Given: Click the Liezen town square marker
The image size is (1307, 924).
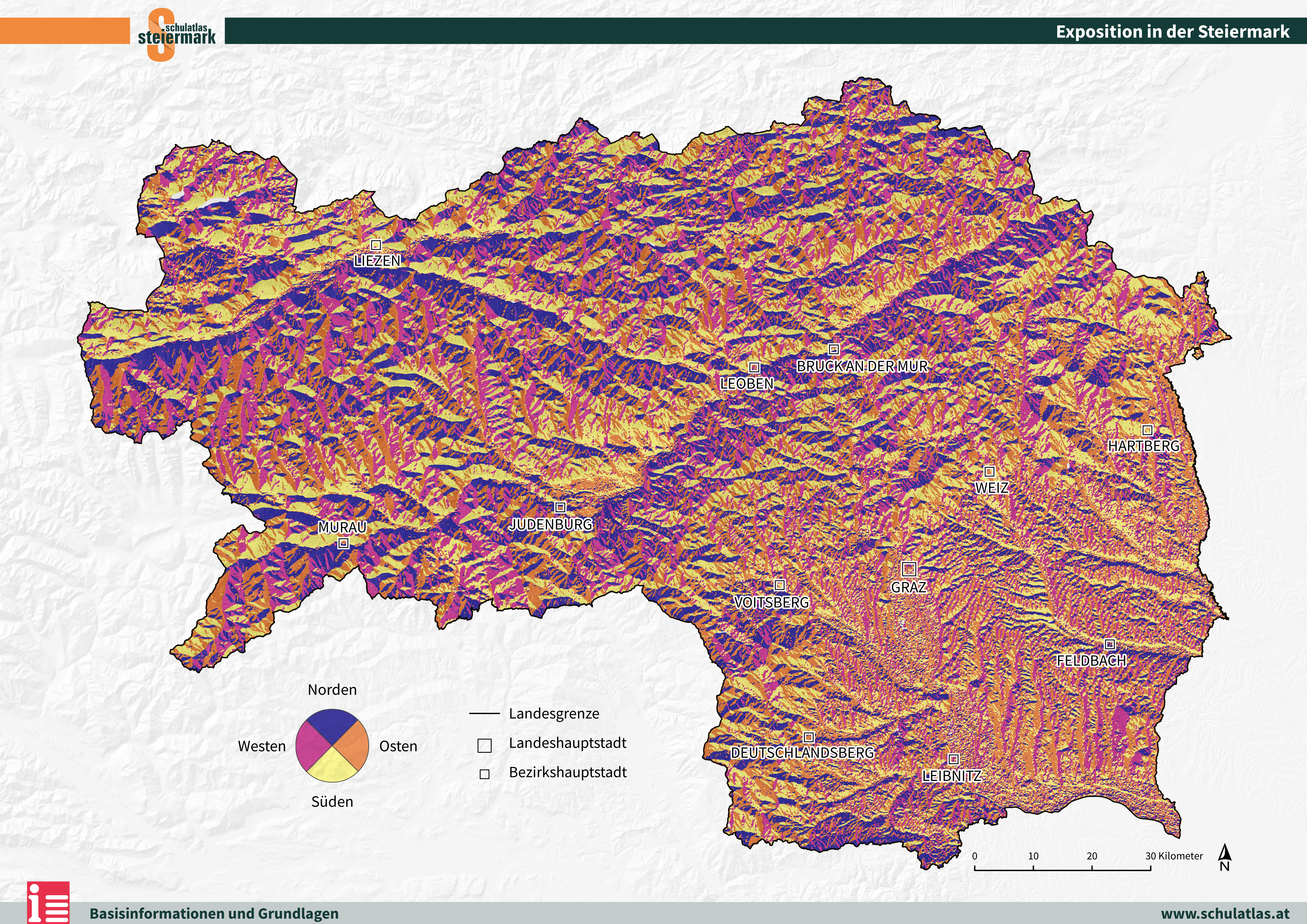Looking at the screenshot, I should pos(376,245).
